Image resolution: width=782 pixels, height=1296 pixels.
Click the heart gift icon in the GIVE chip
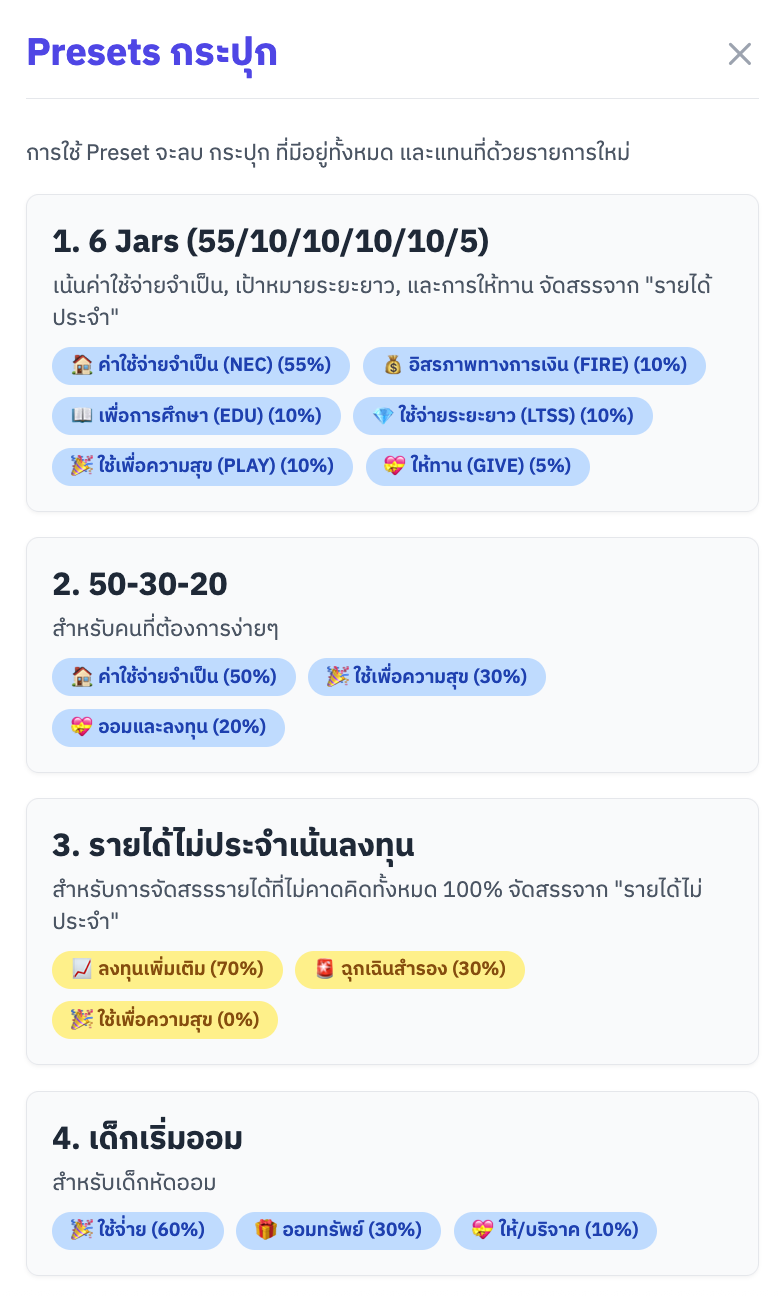[x=396, y=467]
